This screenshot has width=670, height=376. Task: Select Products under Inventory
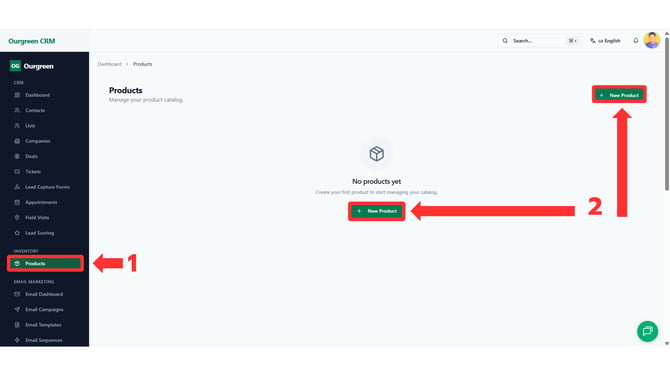coord(45,264)
